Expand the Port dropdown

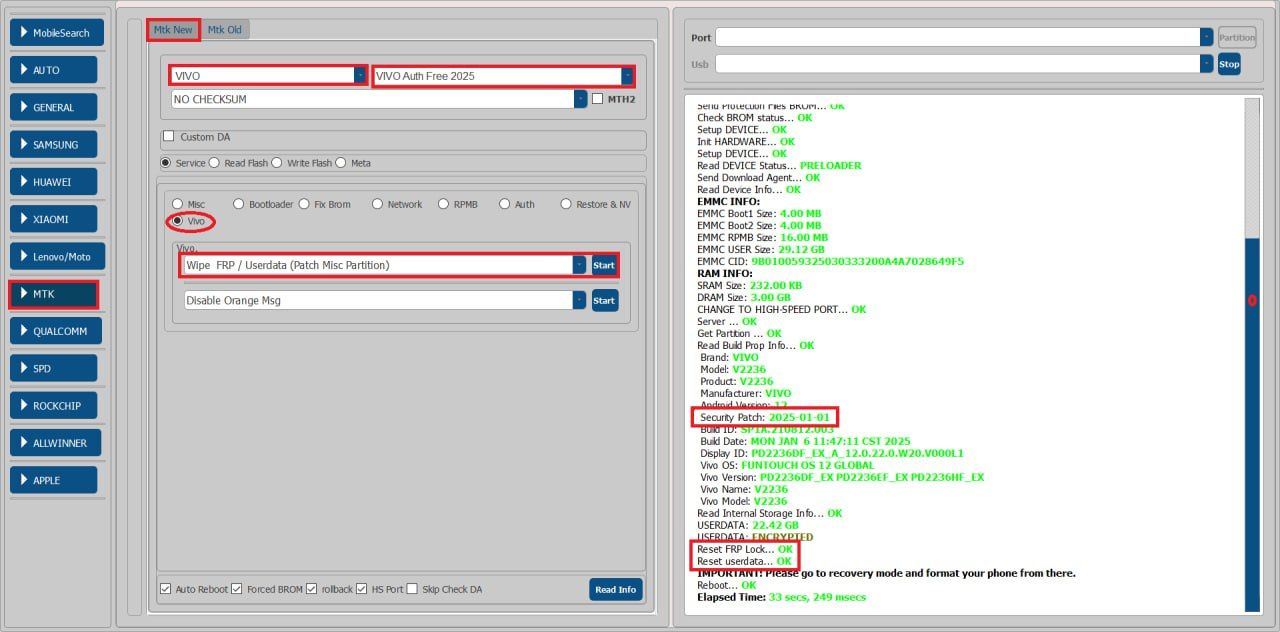coord(1206,37)
